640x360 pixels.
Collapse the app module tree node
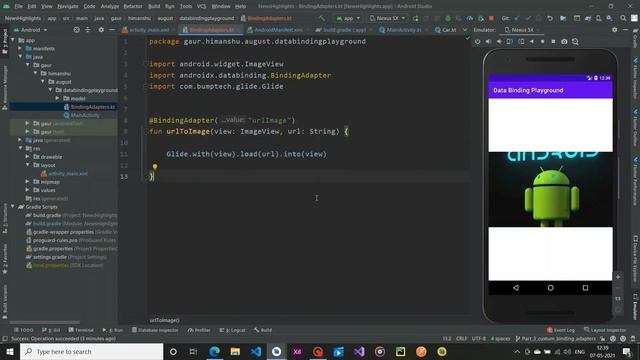tap(13, 40)
